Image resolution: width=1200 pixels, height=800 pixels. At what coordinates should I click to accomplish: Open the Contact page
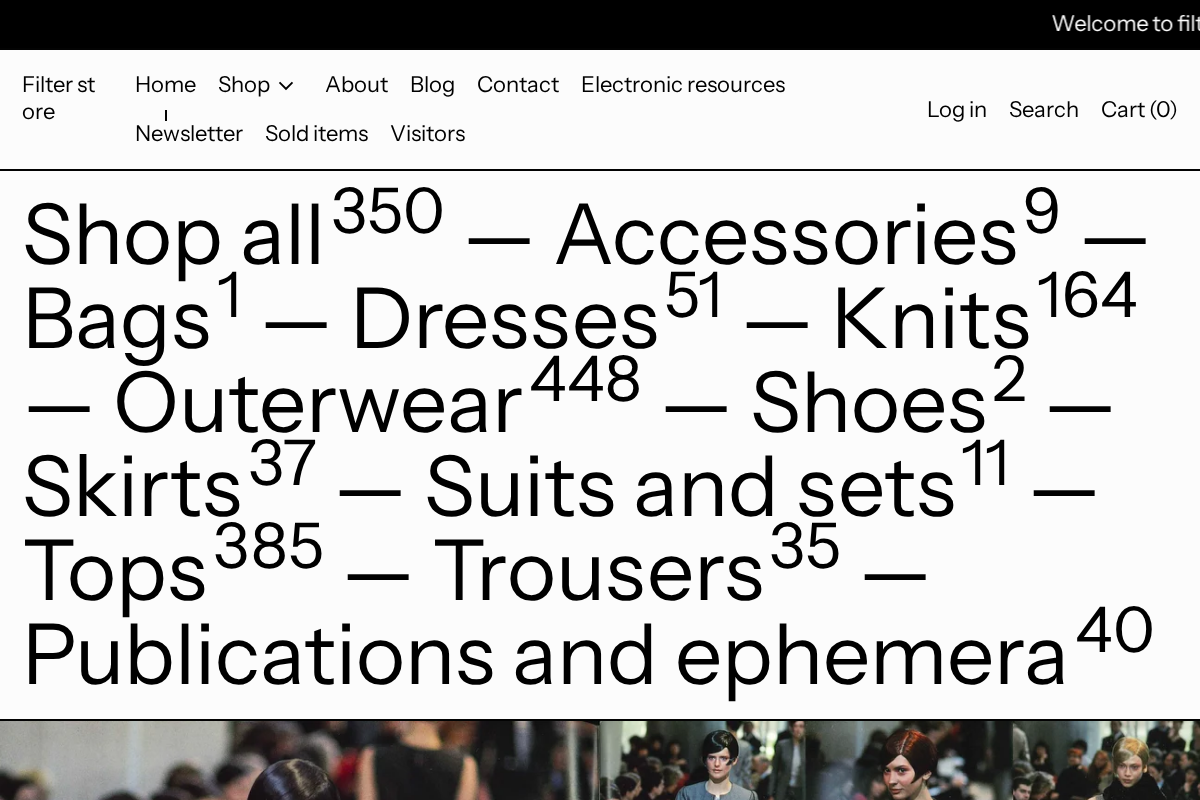pyautogui.click(x=518, y=85)
